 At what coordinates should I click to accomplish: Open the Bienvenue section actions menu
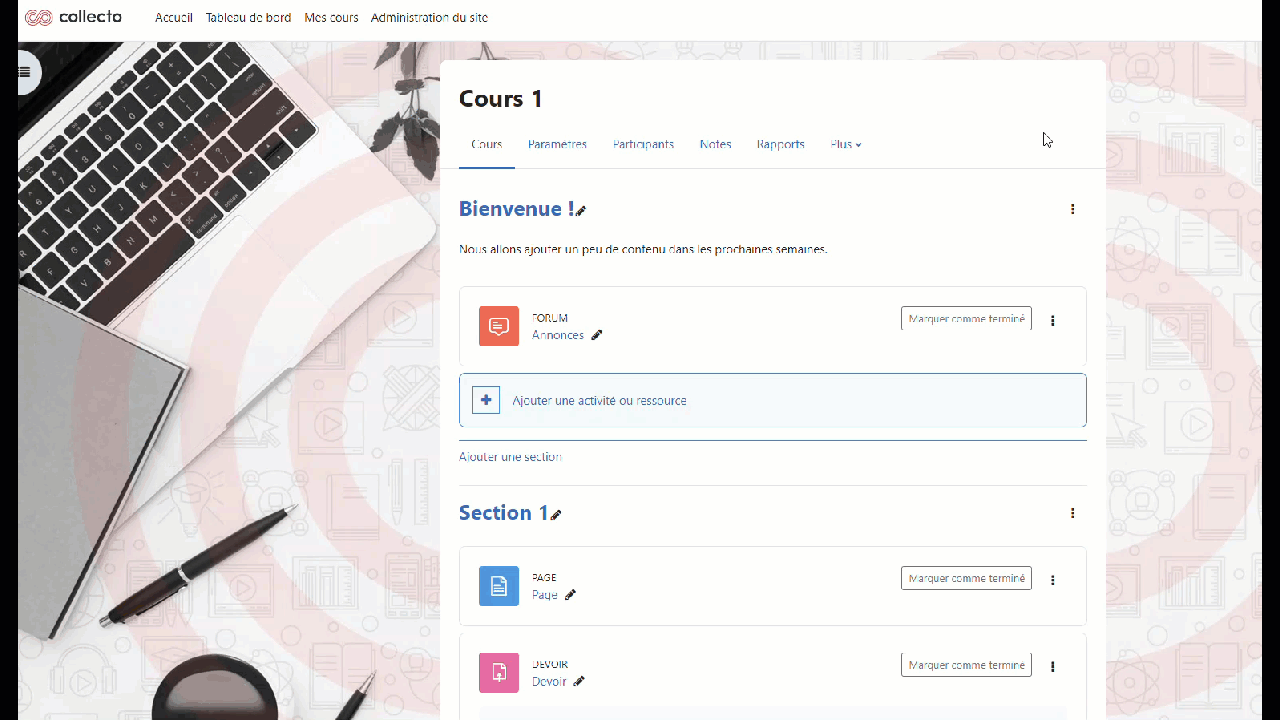pyautogui.click(x=1072, y=209)
